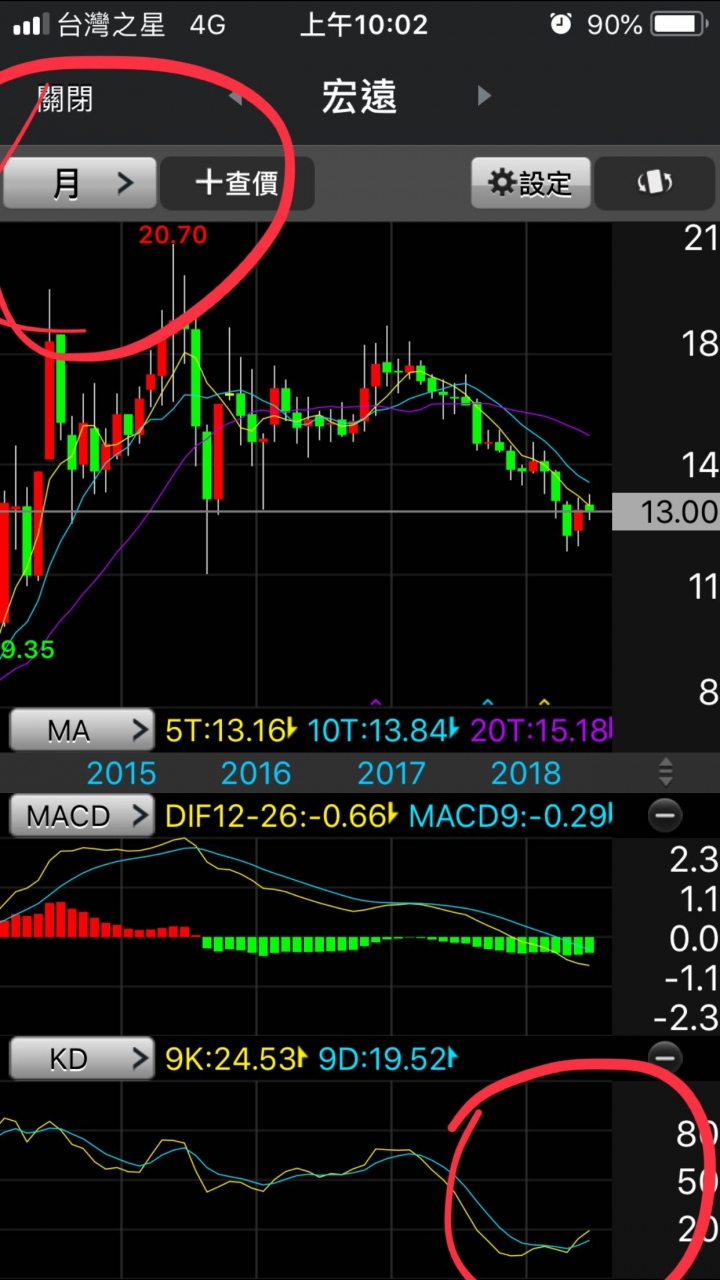Tap the 20T:15.18 moving average value
The height and width of the screenshot is (1280, 720).
click(541, 731)
